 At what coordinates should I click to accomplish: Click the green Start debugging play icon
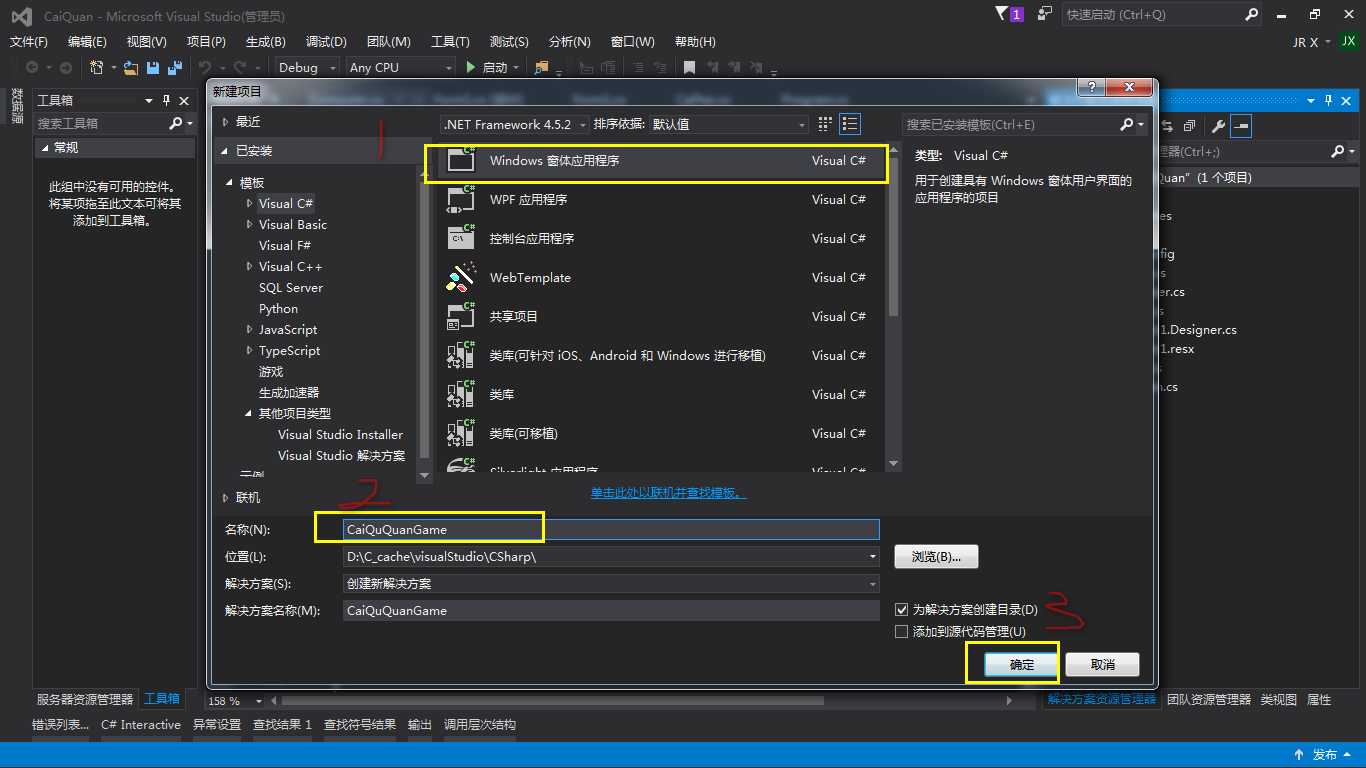pyautogui.click(x=471, y=67)
